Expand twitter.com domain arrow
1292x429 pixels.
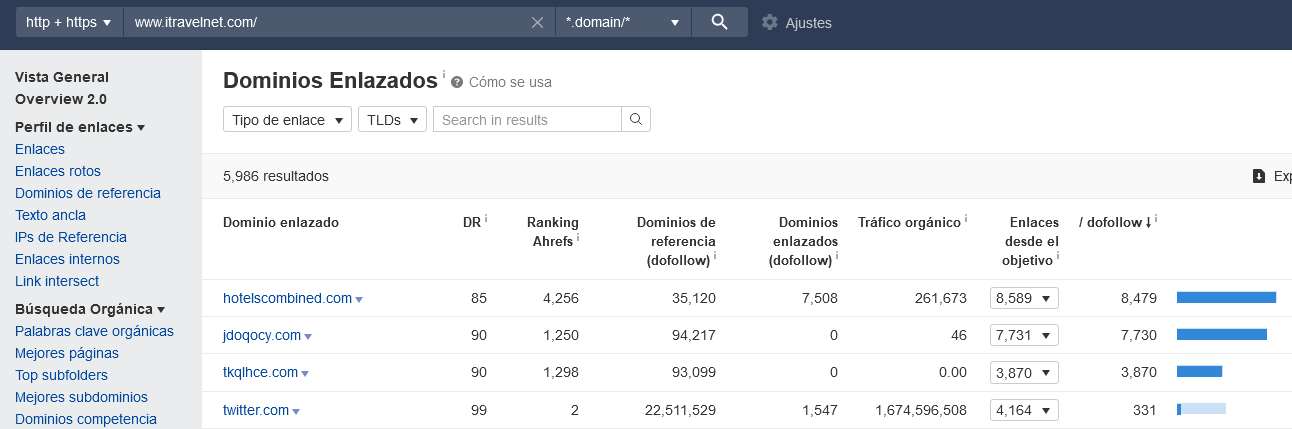[x=296, y=411]
